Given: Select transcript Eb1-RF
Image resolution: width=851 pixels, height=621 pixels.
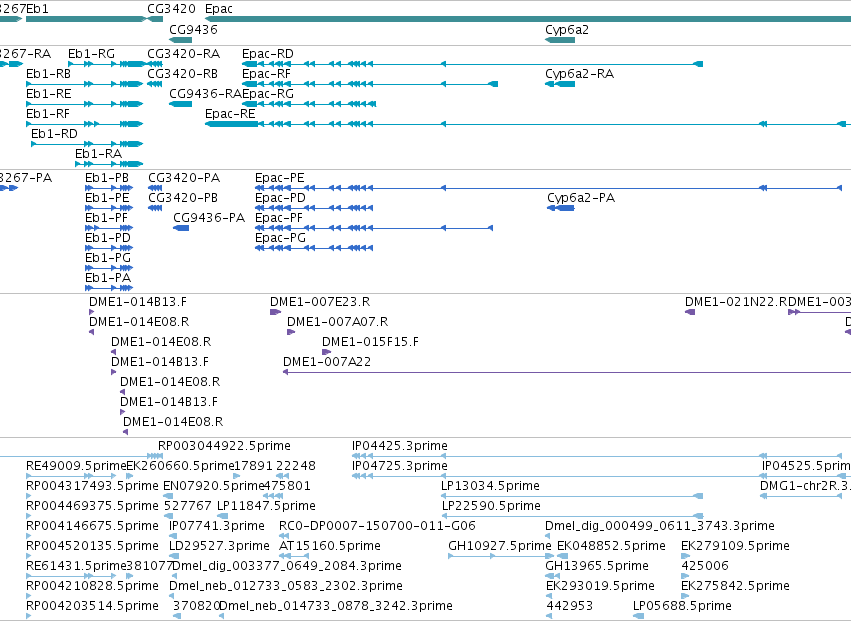Looking at the screenshot, I should point(85,124).
